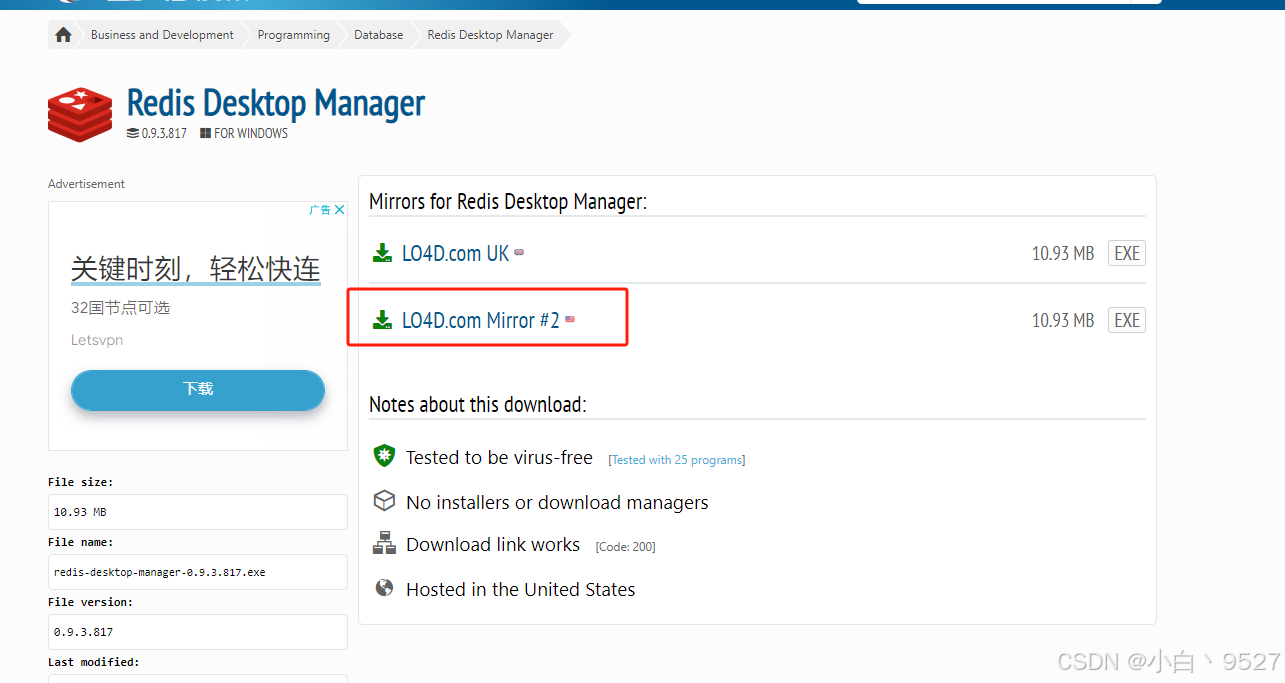Open Redis Desktop Manager breadcrumb
The width and height of the screenshot is (1285, 683).
point(490,35)
